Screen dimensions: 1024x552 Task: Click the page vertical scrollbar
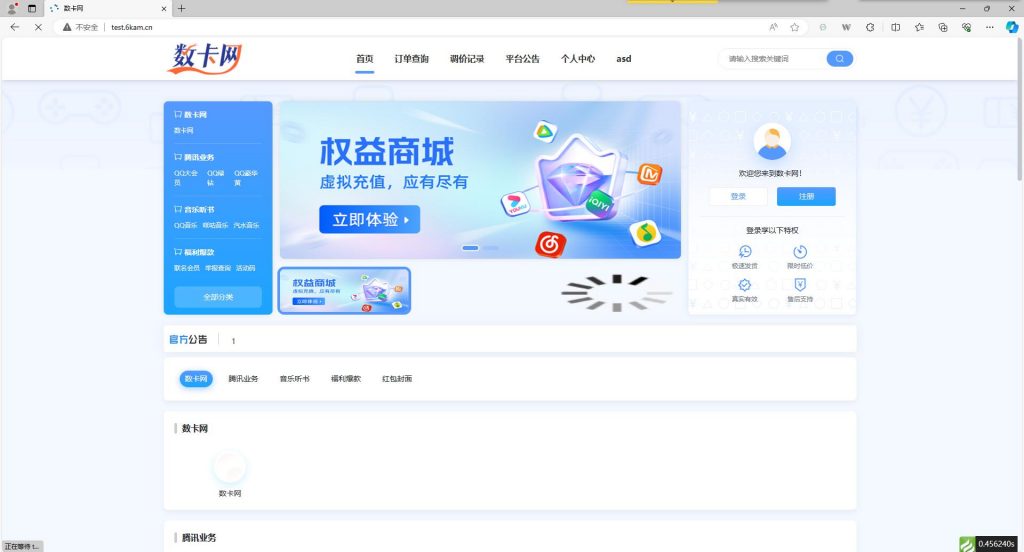(1019, 110)
